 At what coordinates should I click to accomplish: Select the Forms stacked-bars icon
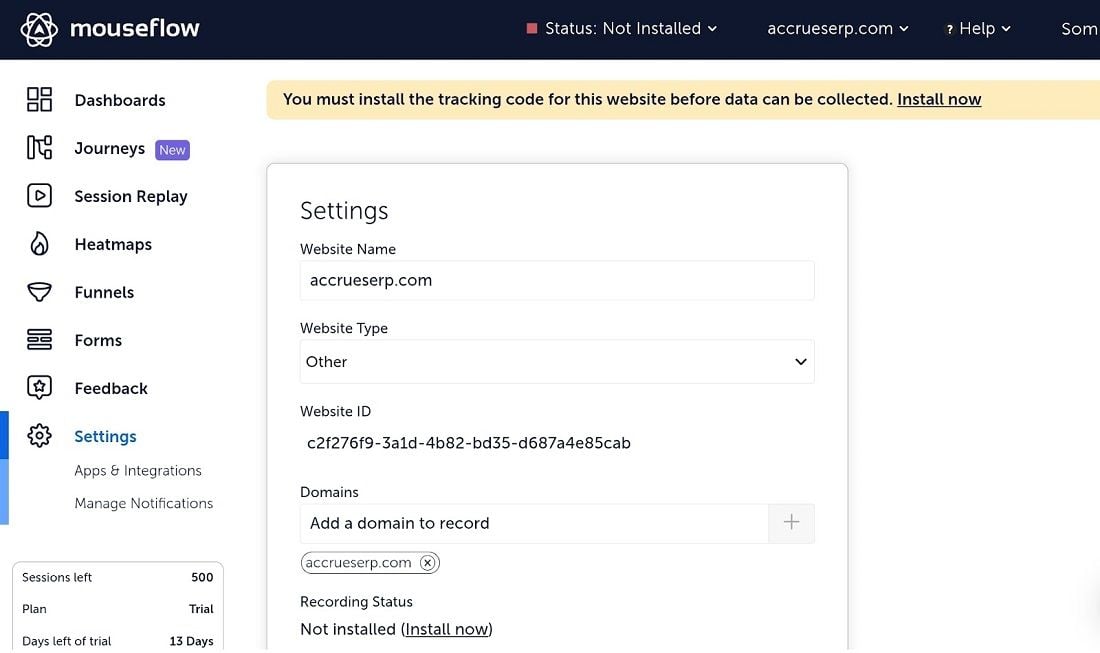pyautogui.click(x=39, y=340)
